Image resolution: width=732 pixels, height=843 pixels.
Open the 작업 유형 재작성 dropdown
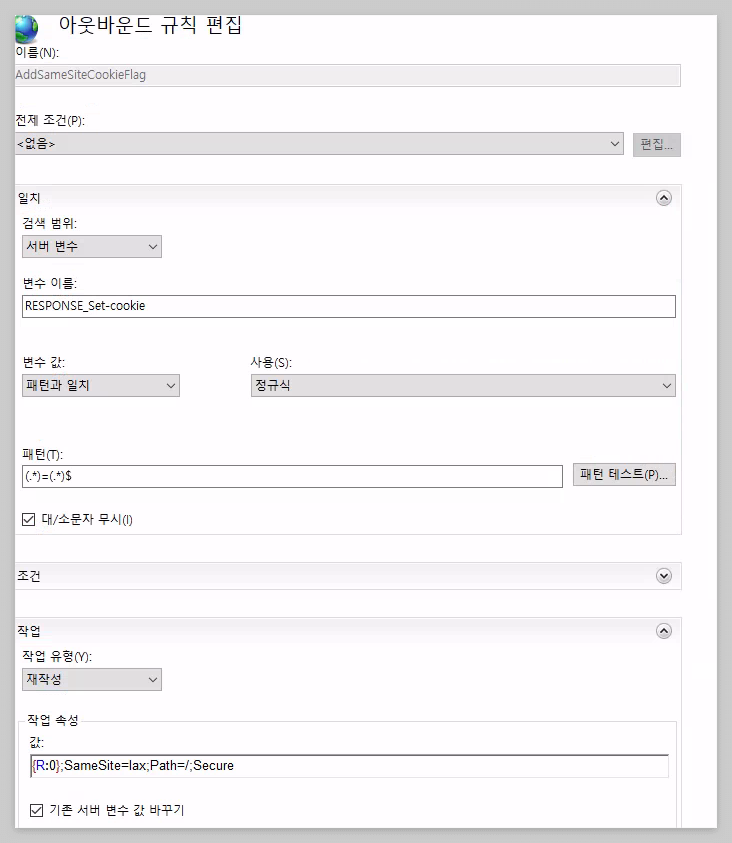(92, 680)
